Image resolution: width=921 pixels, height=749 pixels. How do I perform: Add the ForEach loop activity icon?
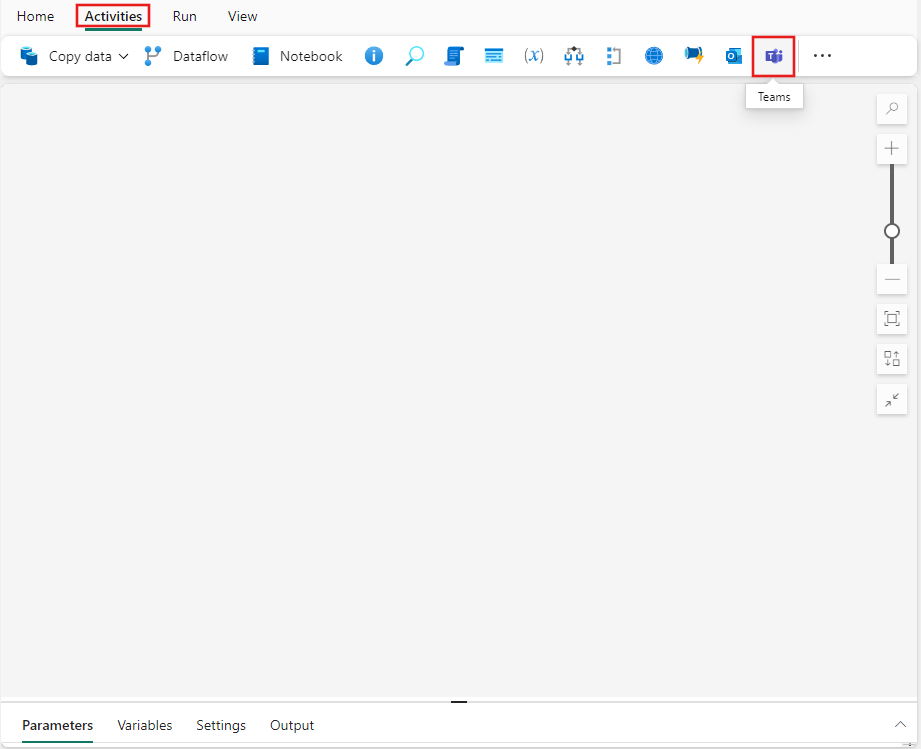click(614, 56)
